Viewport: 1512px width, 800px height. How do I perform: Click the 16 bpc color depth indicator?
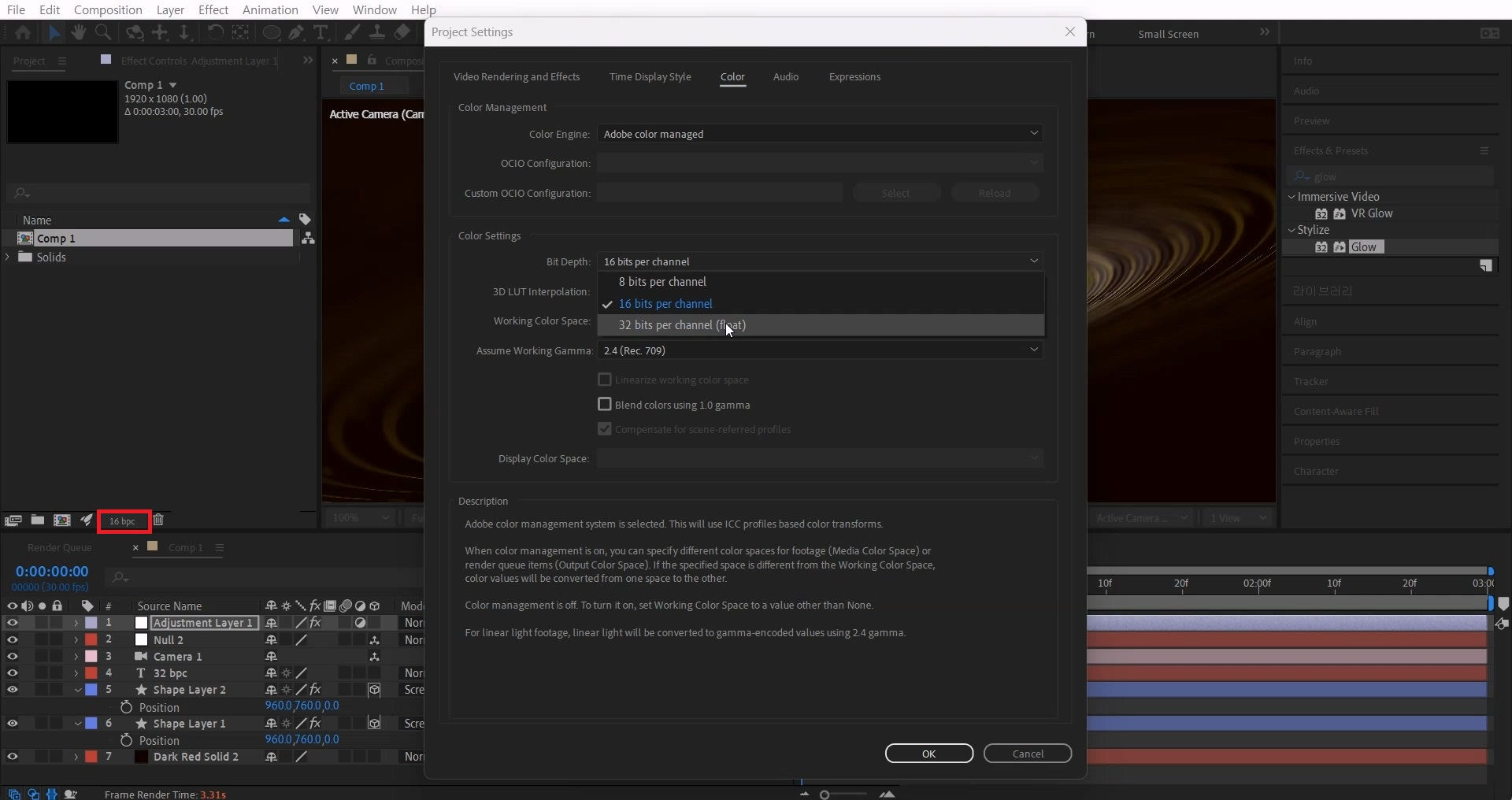pyautogui.click(x=124, y=521)
